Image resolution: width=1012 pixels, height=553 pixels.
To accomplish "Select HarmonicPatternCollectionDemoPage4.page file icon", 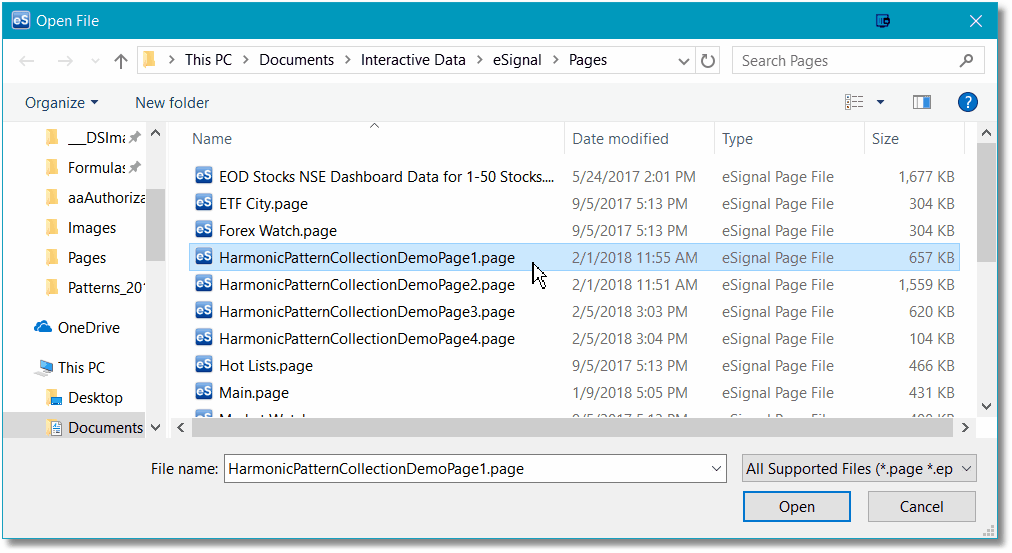I will click(x=204, y=338).
